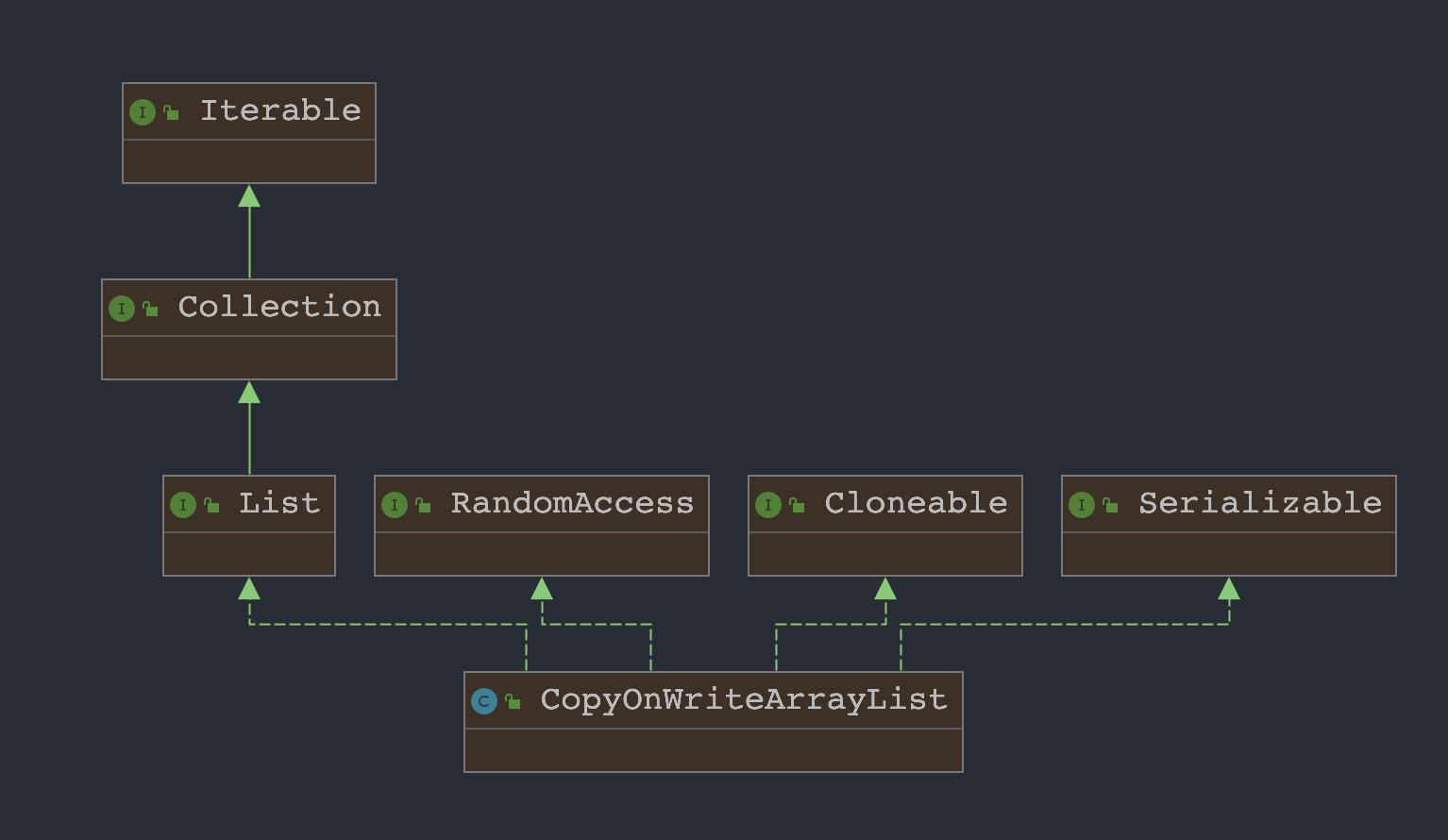
Task: Select the Collection node title
Action: click(x=279, y=307)
